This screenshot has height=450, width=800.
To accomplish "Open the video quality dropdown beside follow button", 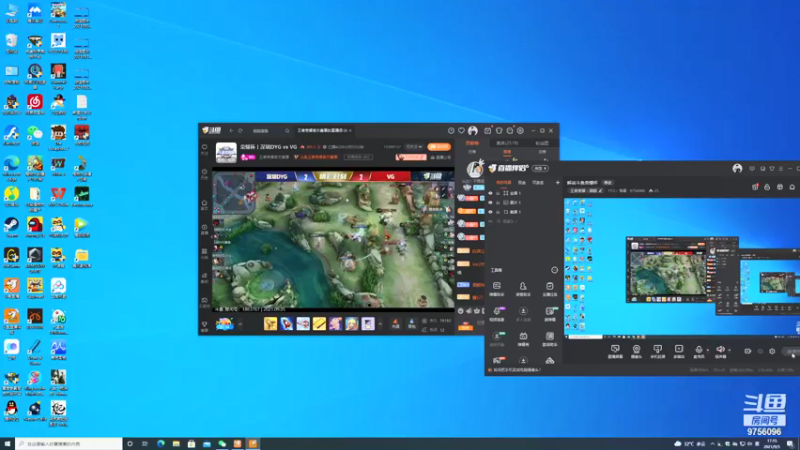I will [x=414, y=147].
